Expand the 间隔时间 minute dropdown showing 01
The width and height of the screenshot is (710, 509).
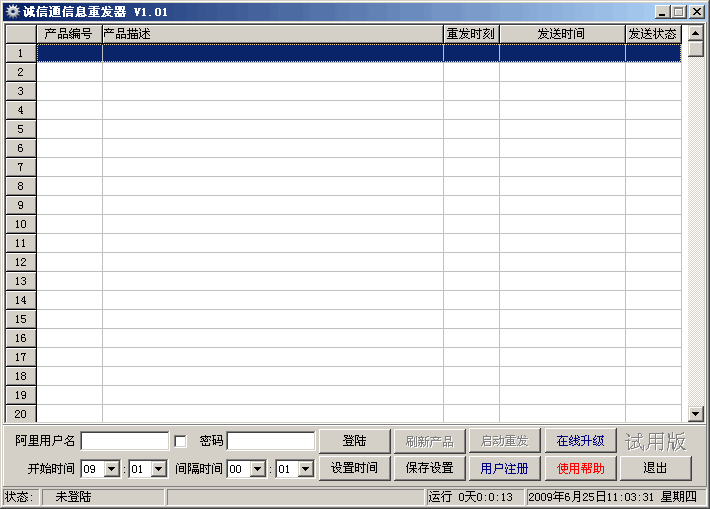pyautogui.click(x=306, y=469)
